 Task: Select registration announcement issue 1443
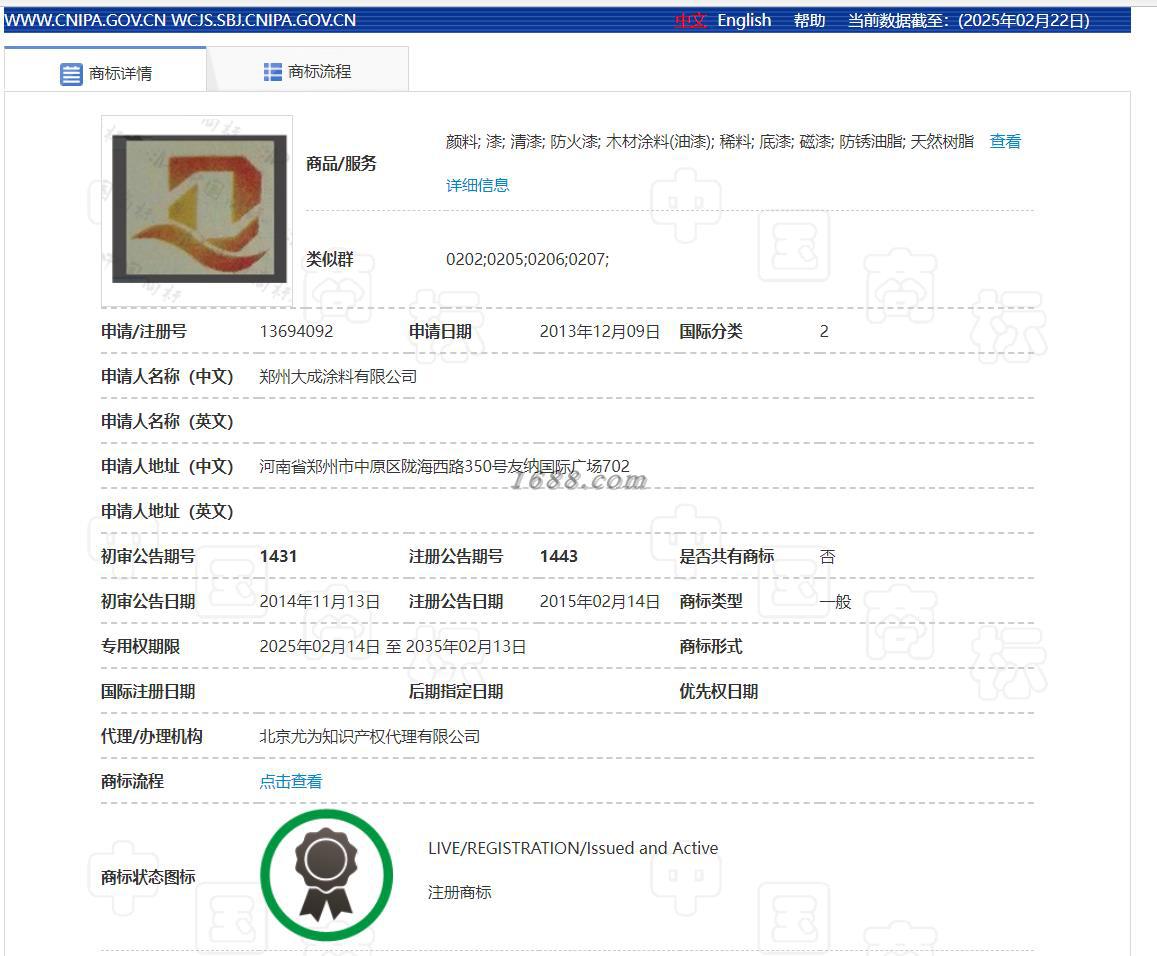point(559,556)
